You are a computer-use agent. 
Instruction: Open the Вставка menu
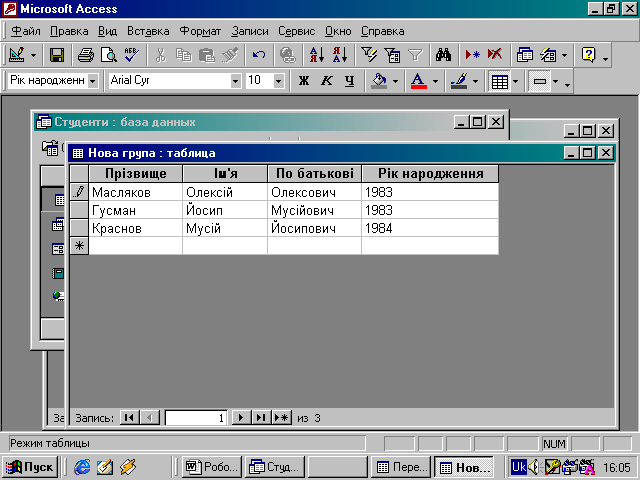(x=148, y=31)
